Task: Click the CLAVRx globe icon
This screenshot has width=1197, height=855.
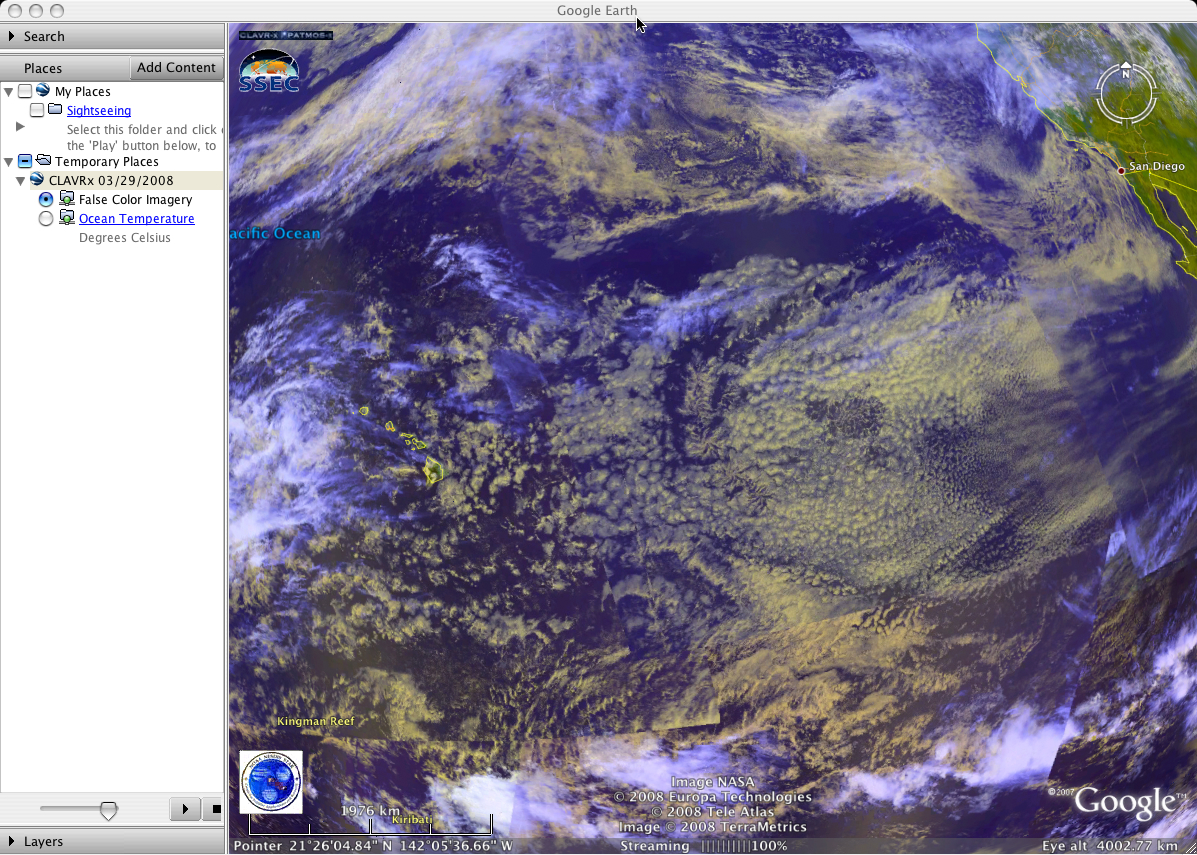Action: 37,180
